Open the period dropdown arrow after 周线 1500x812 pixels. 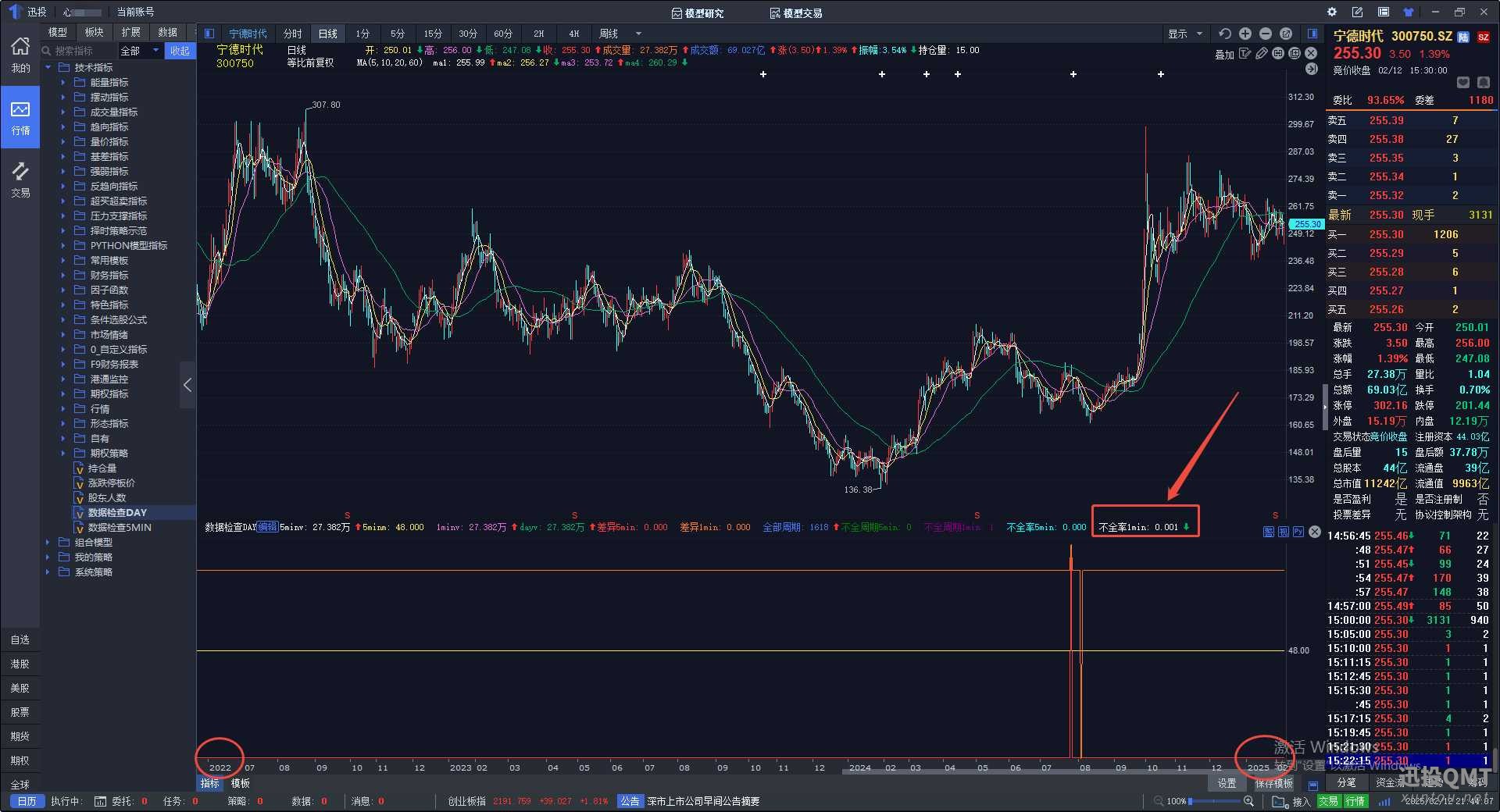638,34
